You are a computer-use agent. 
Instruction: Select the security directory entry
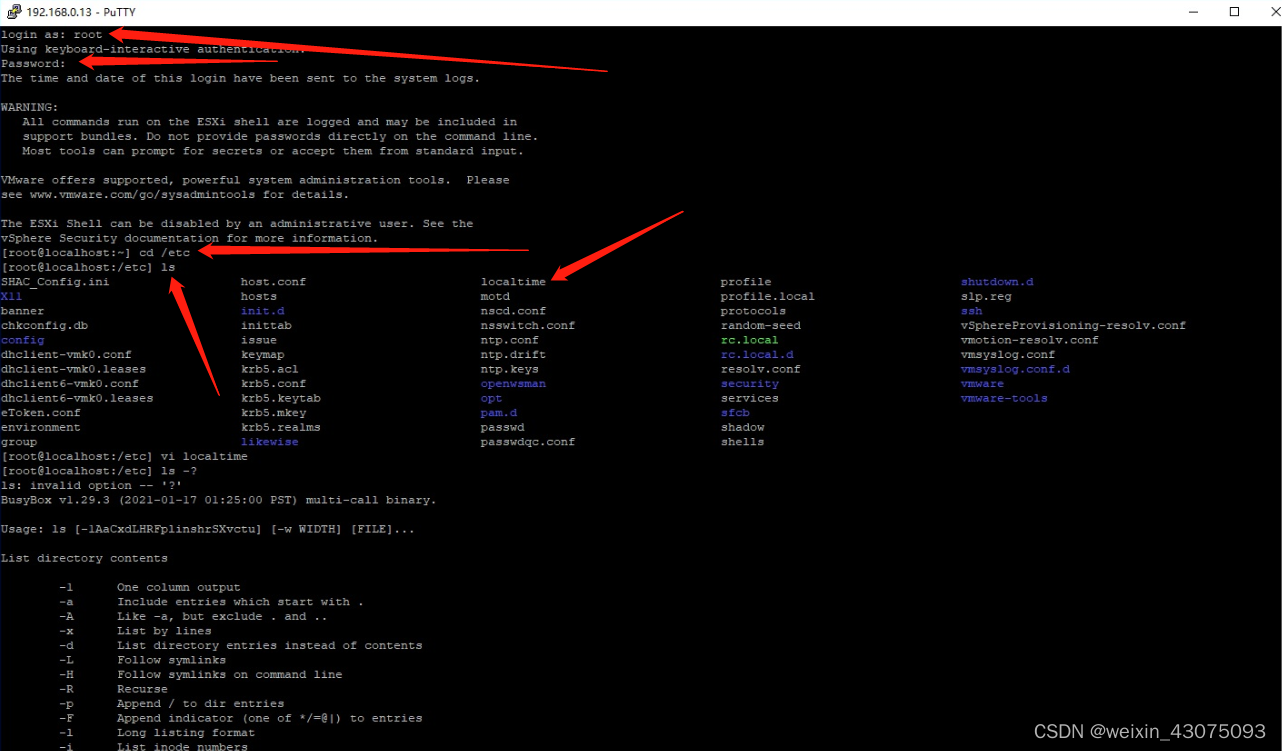coord(750,383)
